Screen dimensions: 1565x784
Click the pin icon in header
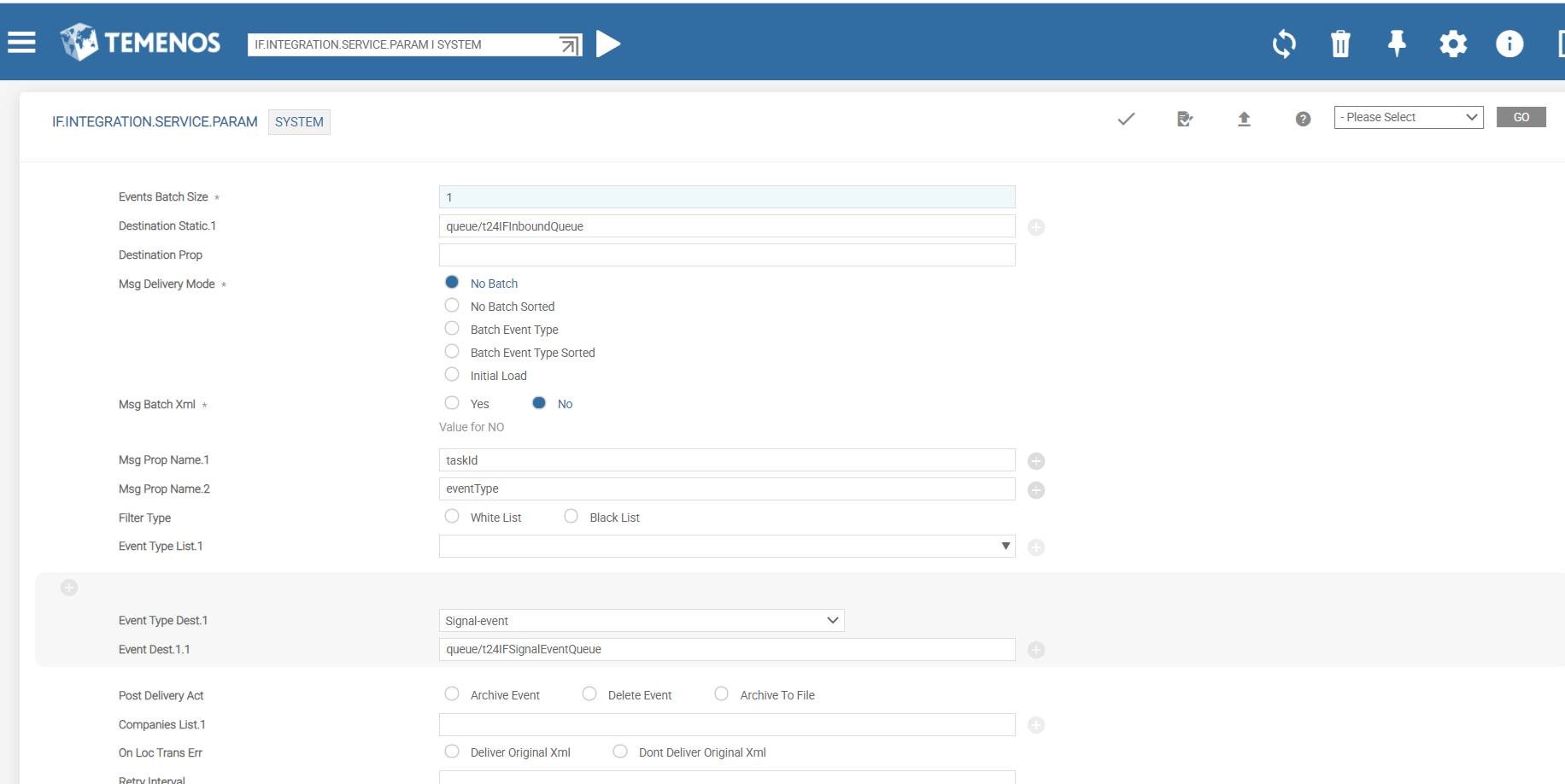[1397, 43]
